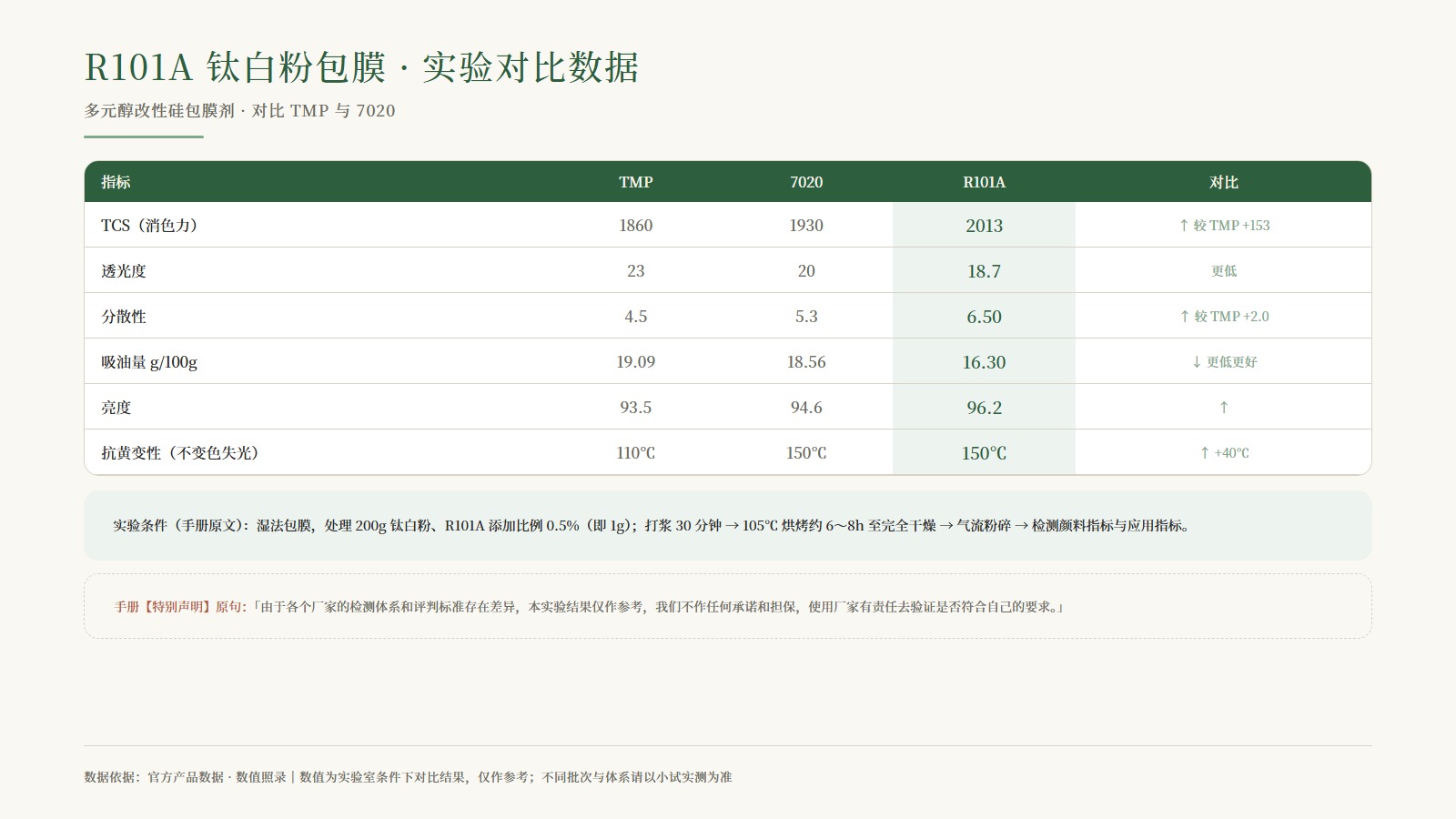Select the "吸油量 g/100g" row label
This screenshot has width=1456, height=819.
point(149,361)
